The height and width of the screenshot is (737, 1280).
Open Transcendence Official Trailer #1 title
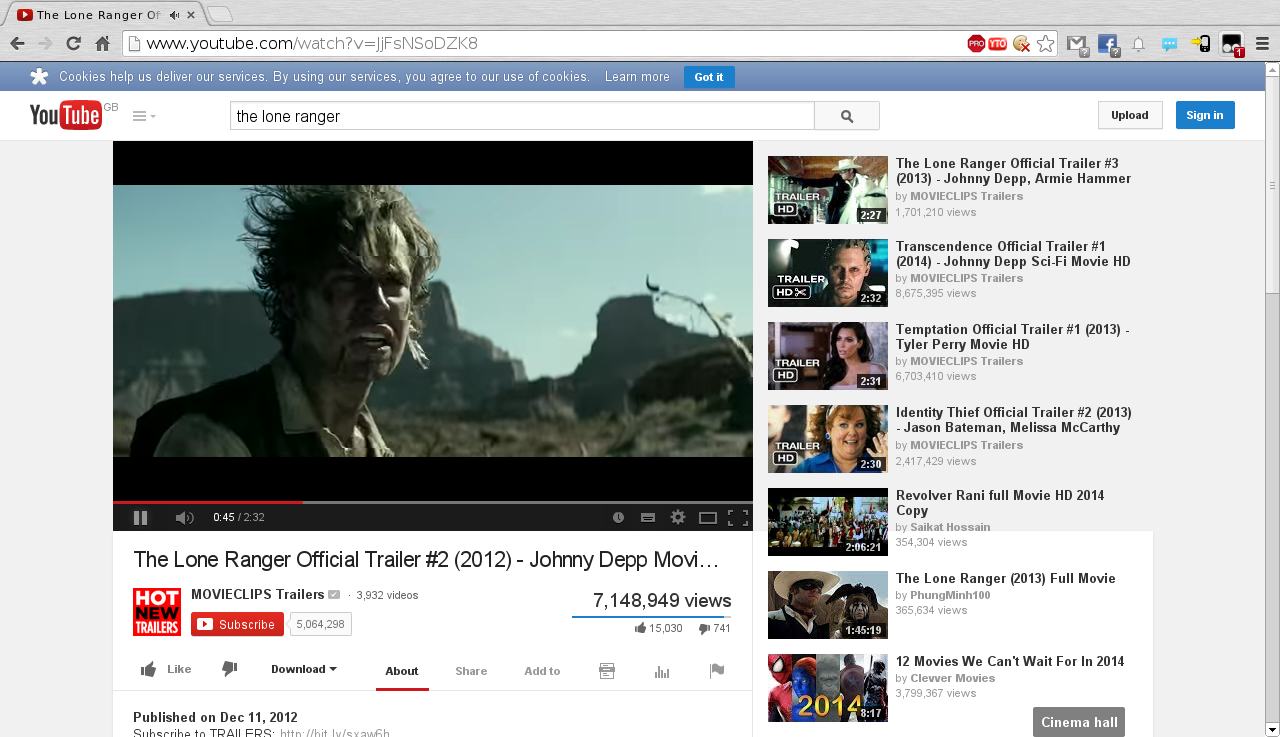pyautogui.click(x=1013, y=254)
